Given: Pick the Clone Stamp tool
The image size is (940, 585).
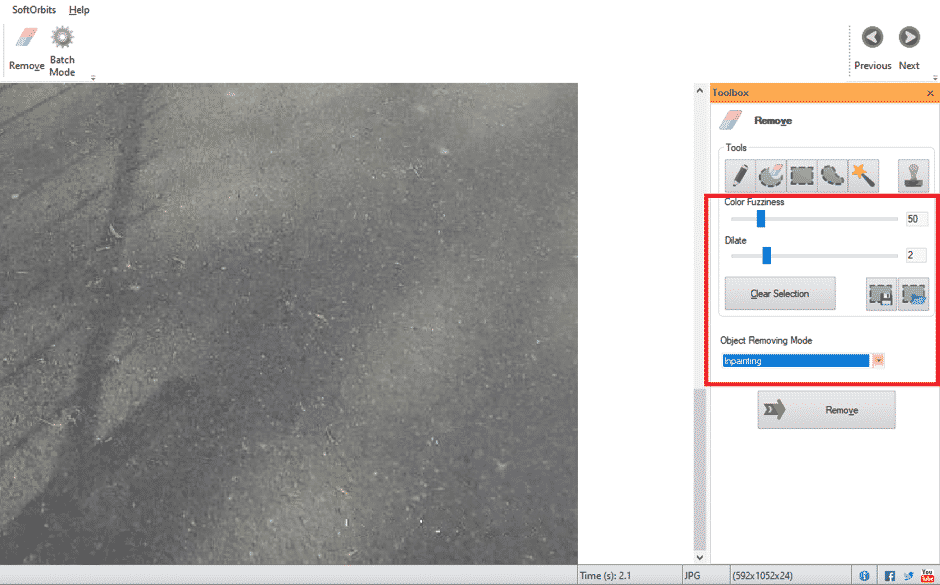Looking at the screenshot, I should 914,175.
